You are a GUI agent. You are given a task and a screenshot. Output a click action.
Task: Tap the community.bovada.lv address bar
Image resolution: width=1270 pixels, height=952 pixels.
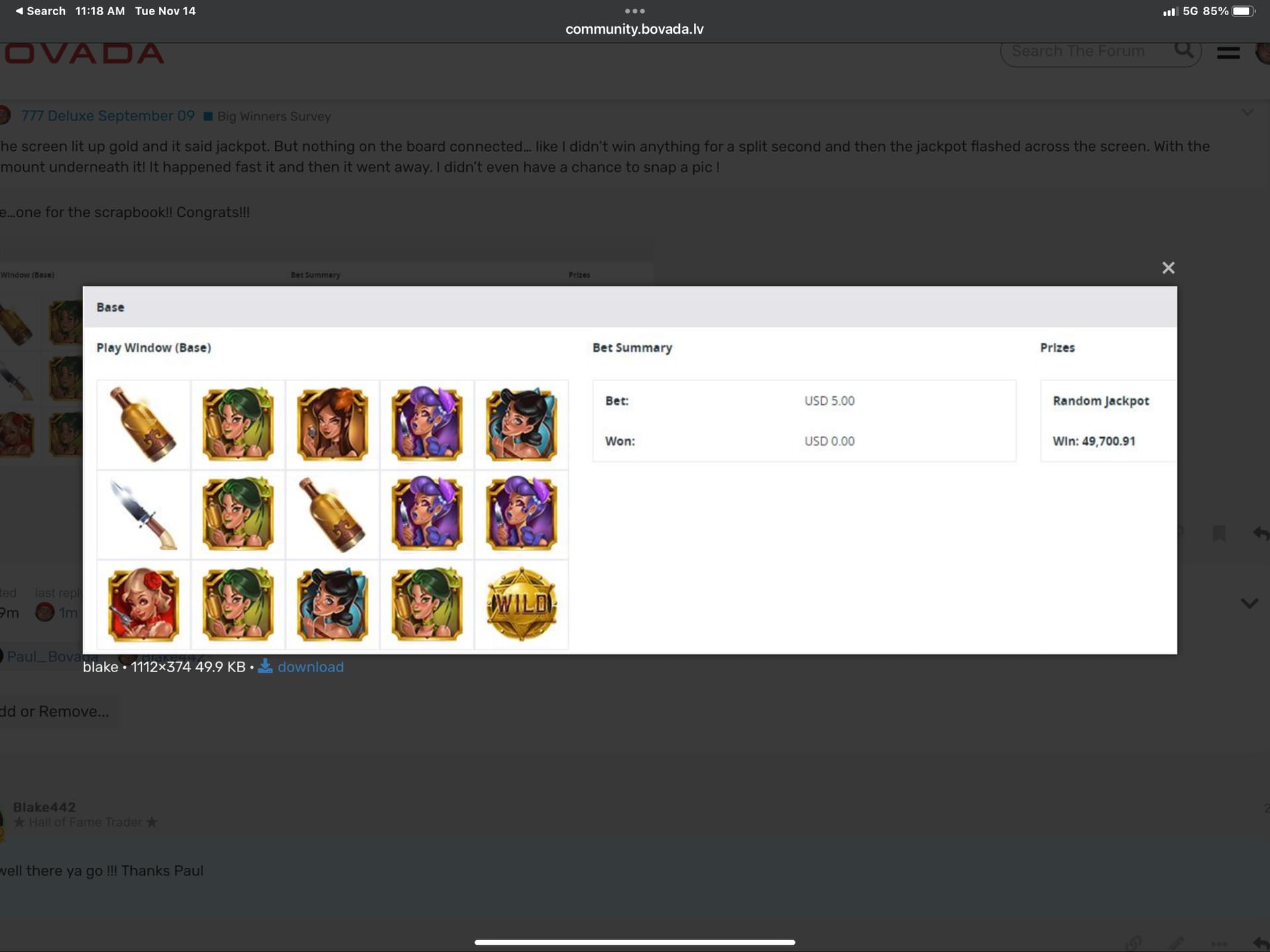[x=634, y=29]
